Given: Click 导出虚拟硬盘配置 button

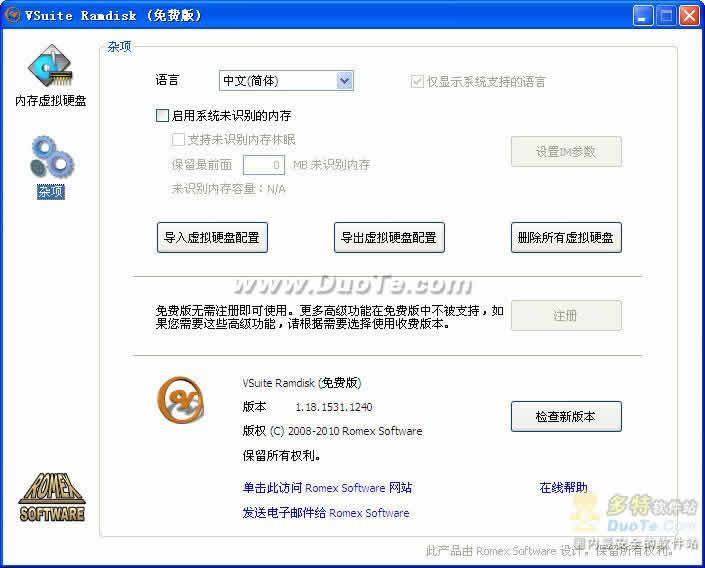Looking at the screenshot, I should [389, 237].
